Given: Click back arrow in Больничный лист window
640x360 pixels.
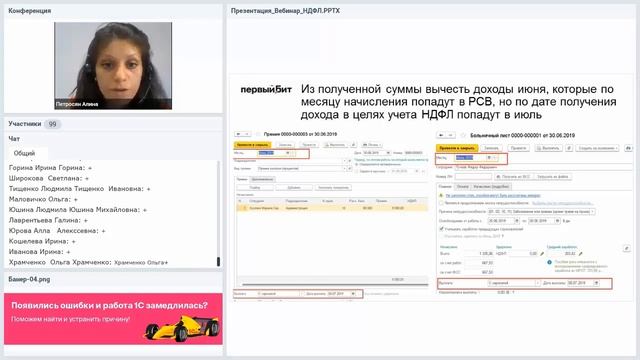Looking at the screenshot, I should (x=441, y=135).
